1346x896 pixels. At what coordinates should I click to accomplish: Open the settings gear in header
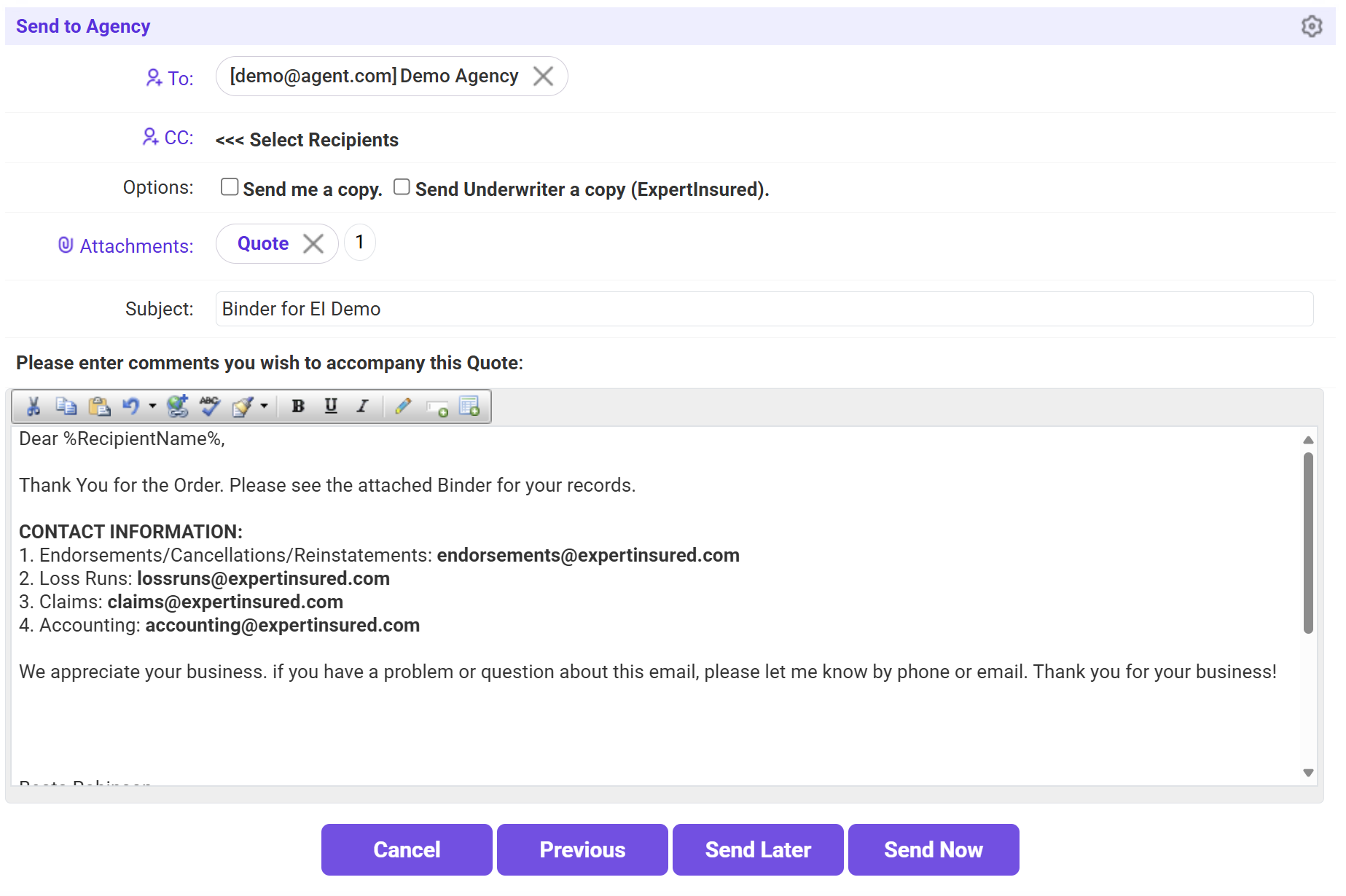click(1311, 26)
